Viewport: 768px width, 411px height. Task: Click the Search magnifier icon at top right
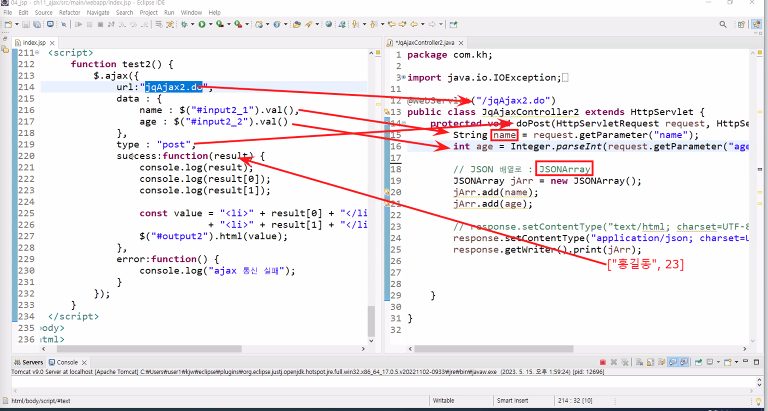pyautogui.click(x=723, y=24)
